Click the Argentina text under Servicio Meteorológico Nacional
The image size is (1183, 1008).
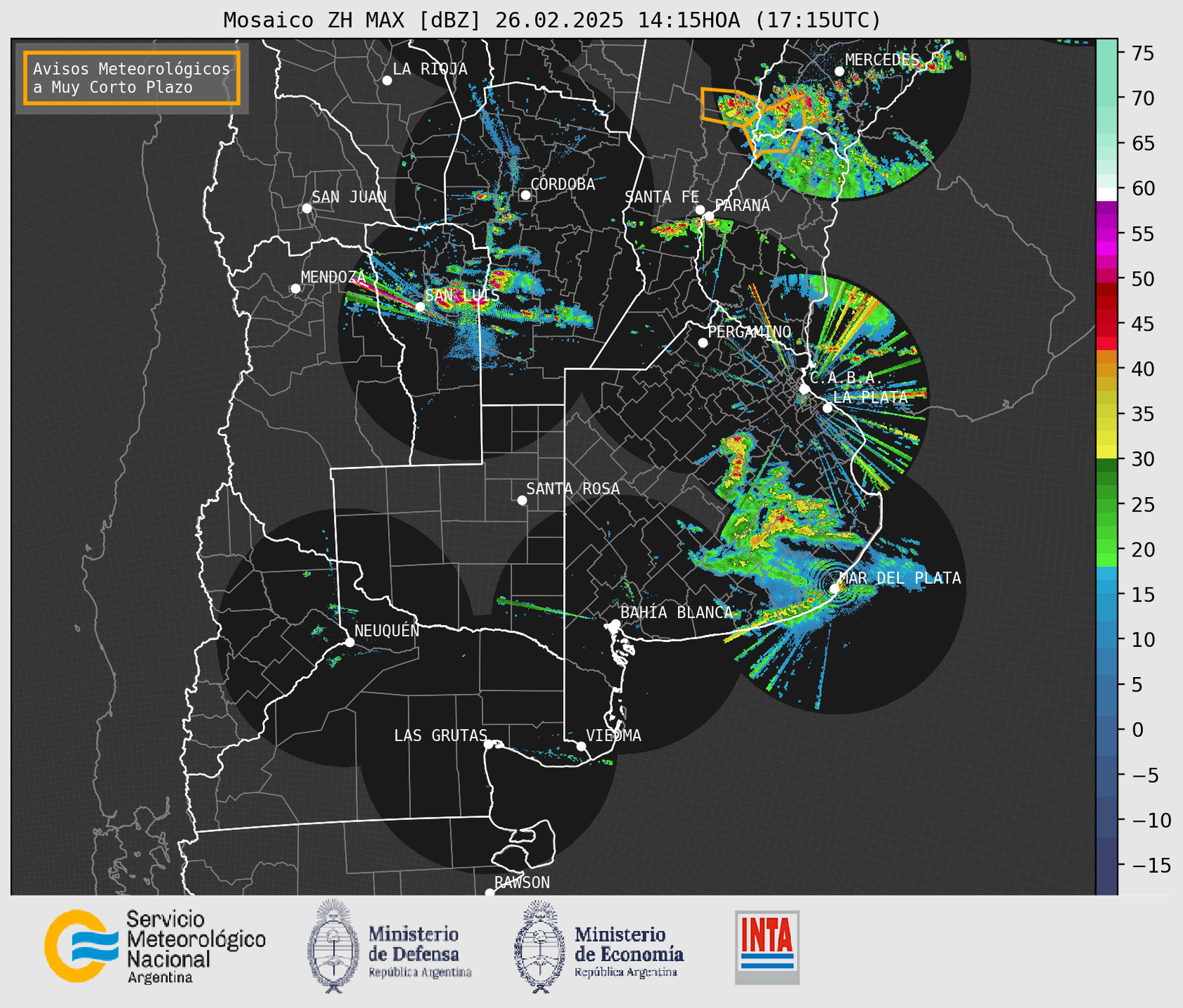[x=160, y=978]
